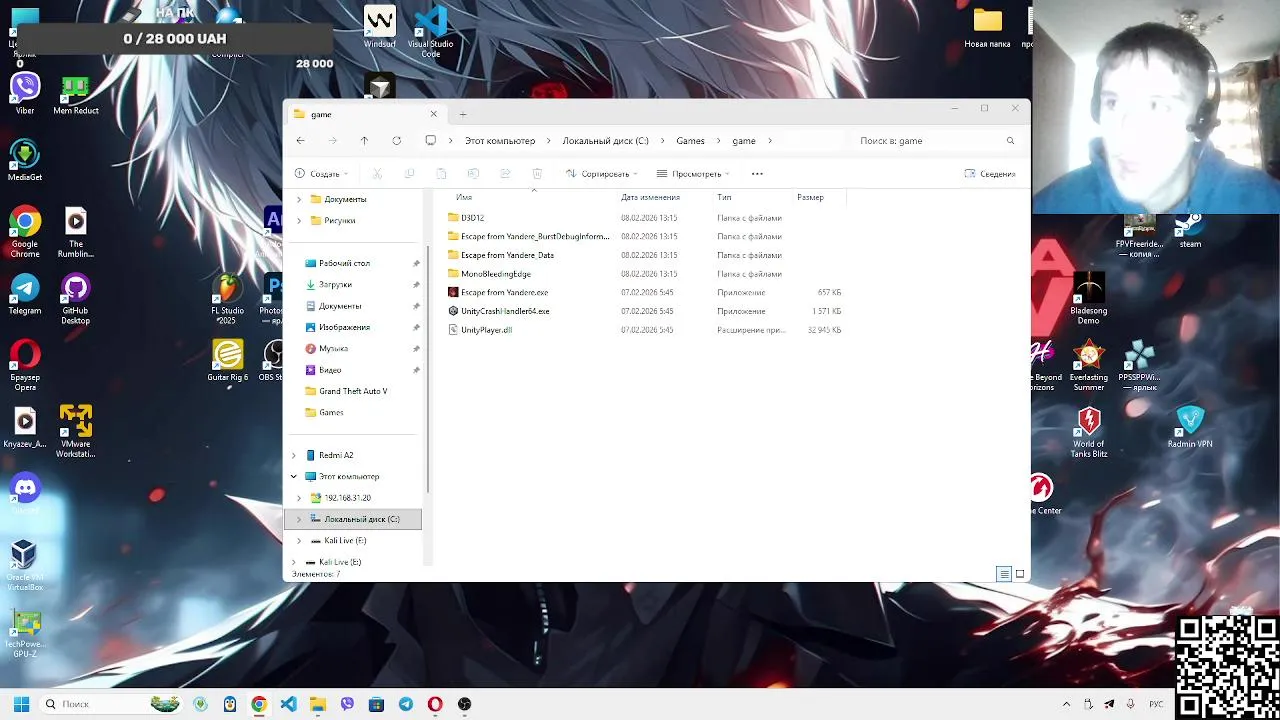The width and height of the screenshot is (1280, 720).
Task: Switch to details list view
Action: [x=1003, y=574]
